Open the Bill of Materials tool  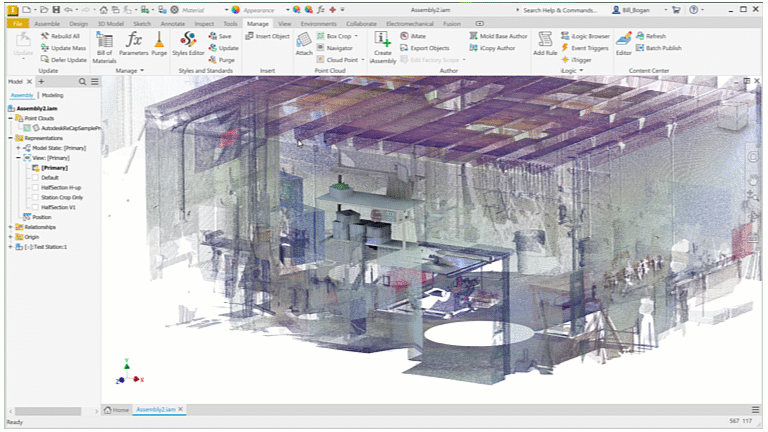click(x=104, y=48)
